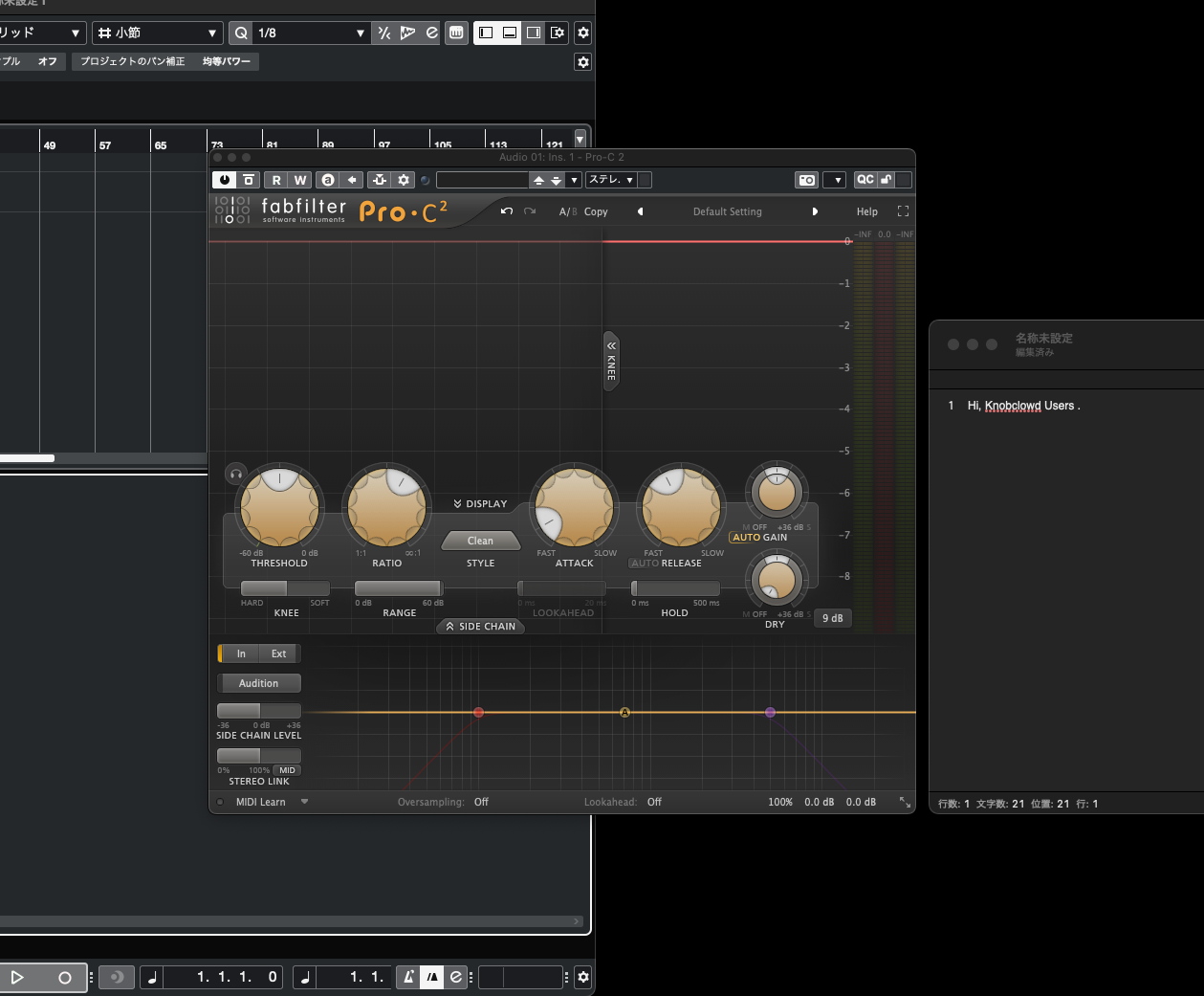Click the QC quick controls button
The height and width of the screenshot is (996, 1204).
(x=865, y=180)
